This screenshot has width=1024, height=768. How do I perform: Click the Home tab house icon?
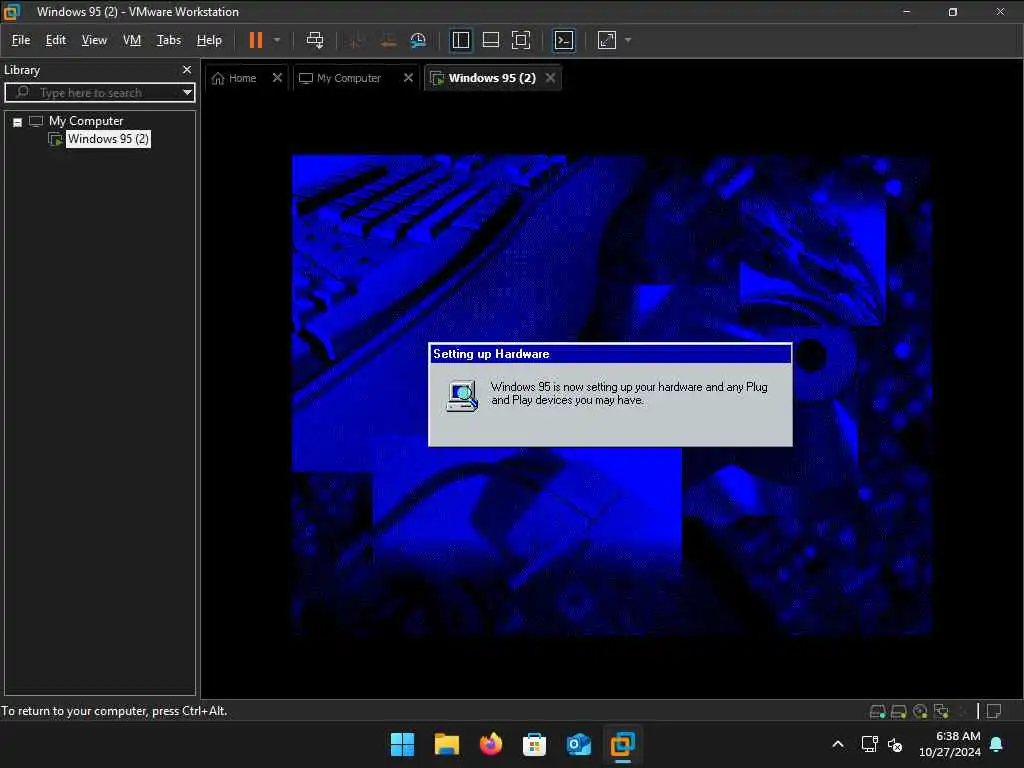(x=218, y=78)
